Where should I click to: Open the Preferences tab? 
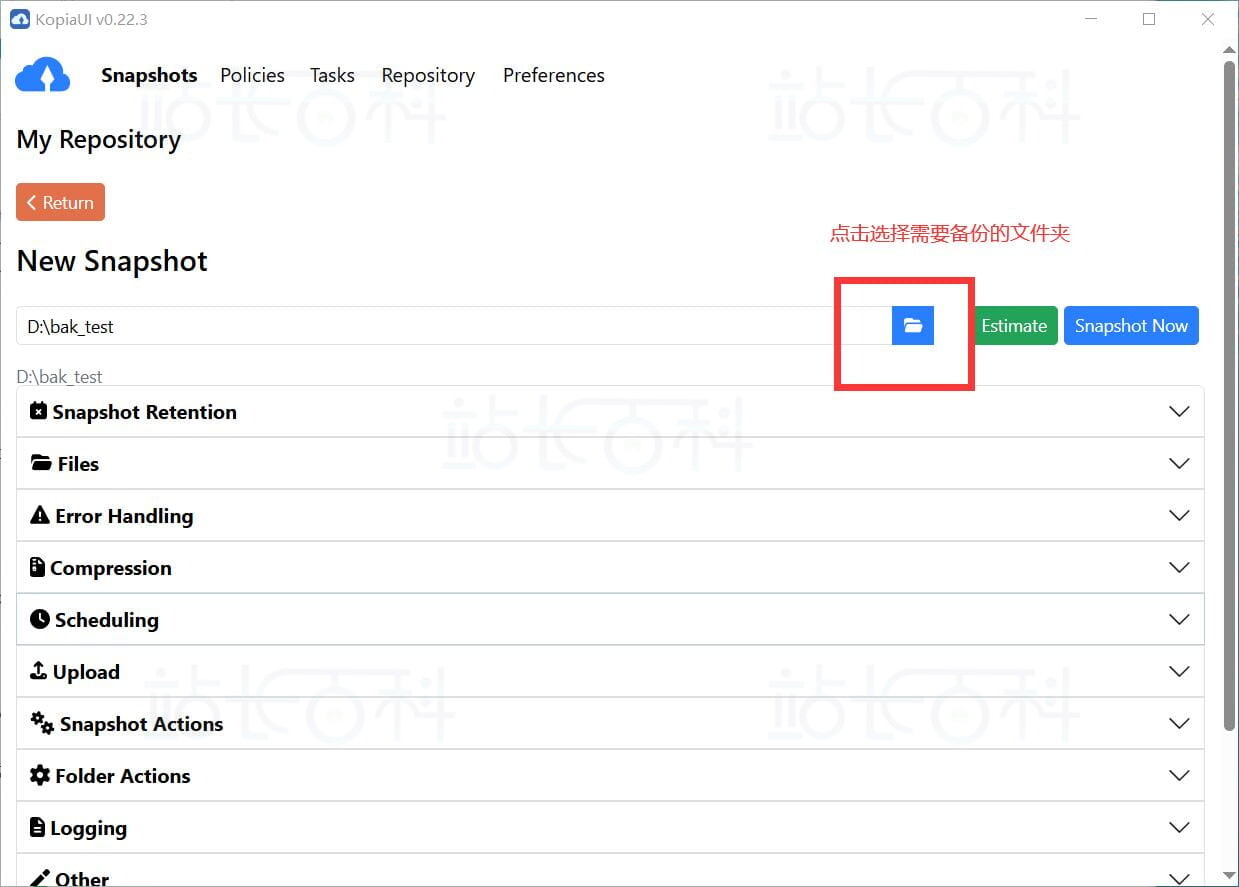coord(554,75)
